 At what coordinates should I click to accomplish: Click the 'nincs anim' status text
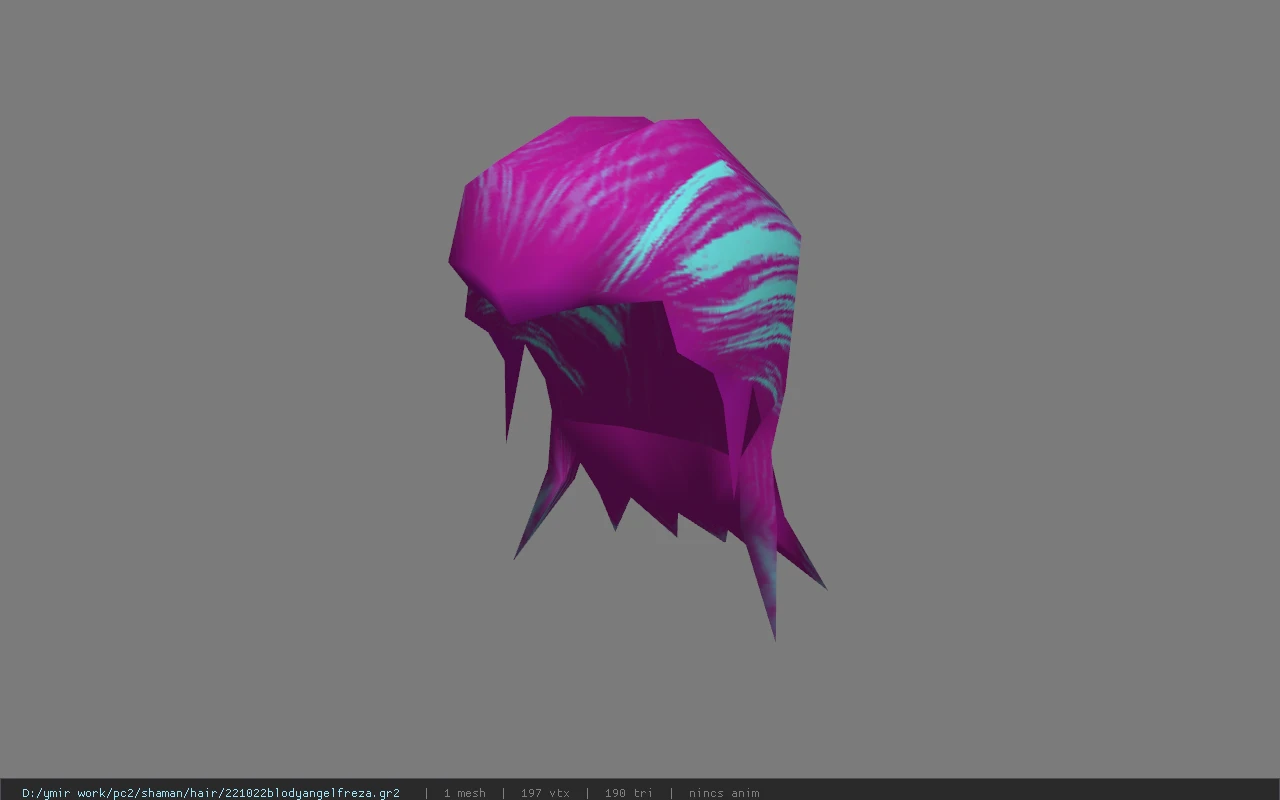723,793
